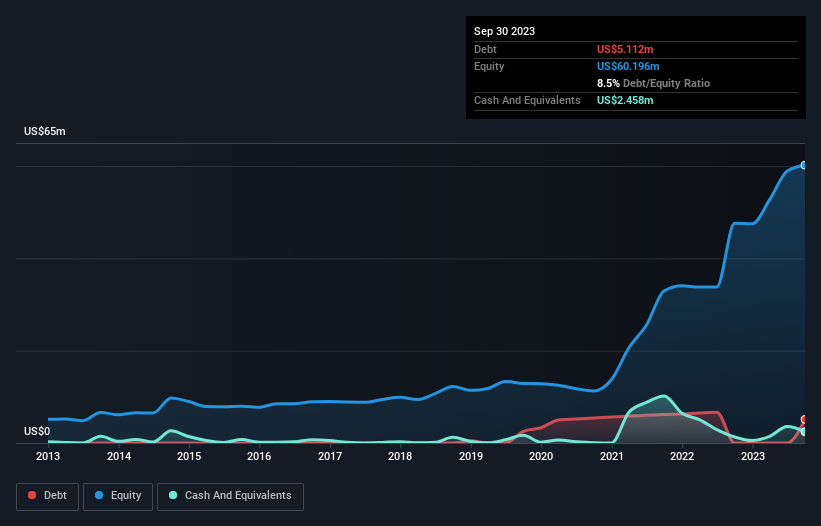Toggle Cash And Equivalents legend button

pyautogui.click(x=230, y=496)
